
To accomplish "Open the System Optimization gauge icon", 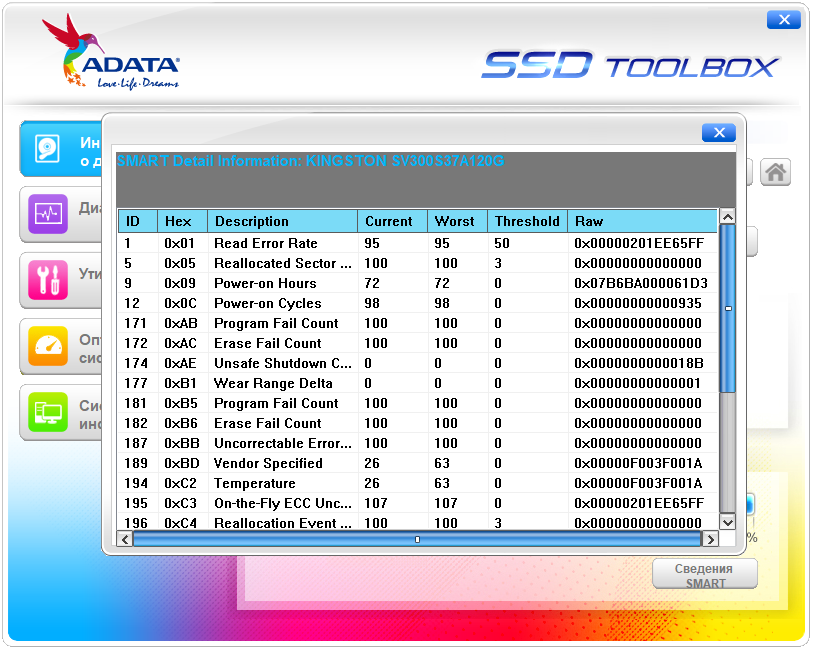I will pos(48,346).
